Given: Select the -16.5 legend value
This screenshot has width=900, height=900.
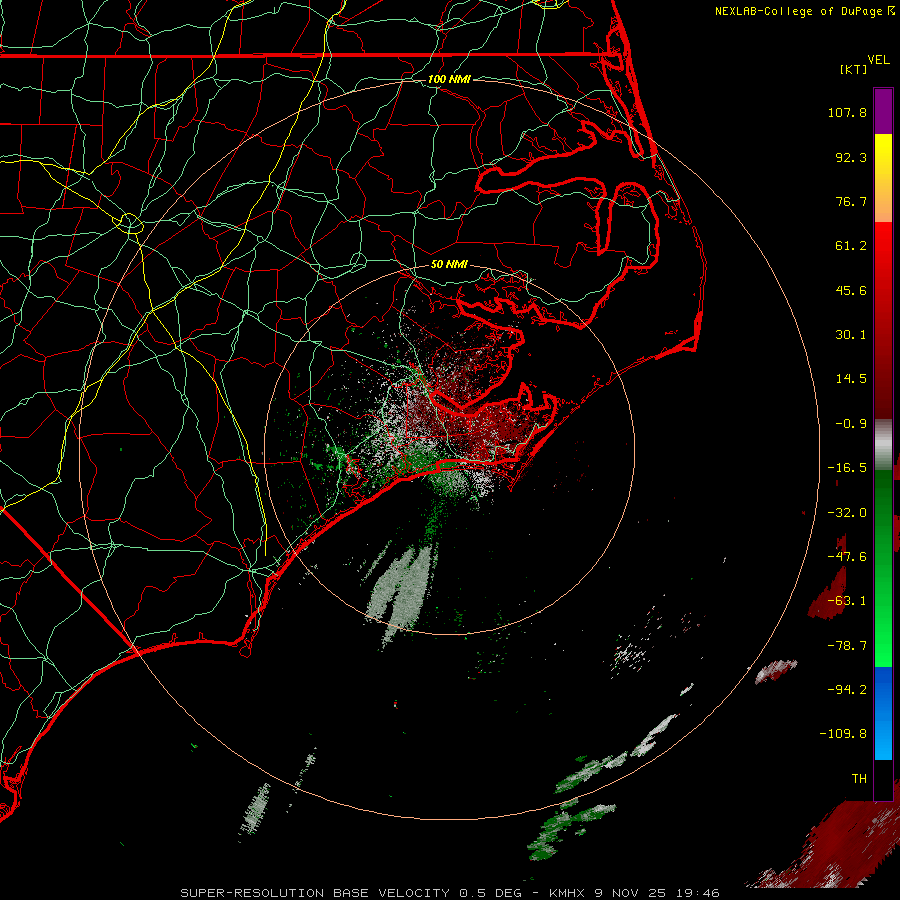Looking at the screenshot, I should click(x=847, y=468).
